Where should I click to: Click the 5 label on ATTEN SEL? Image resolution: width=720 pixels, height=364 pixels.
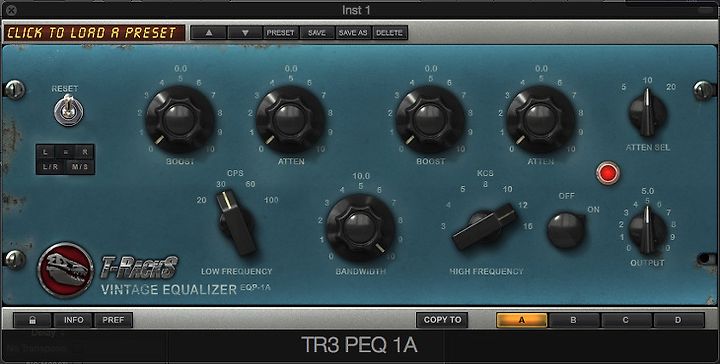624,87
